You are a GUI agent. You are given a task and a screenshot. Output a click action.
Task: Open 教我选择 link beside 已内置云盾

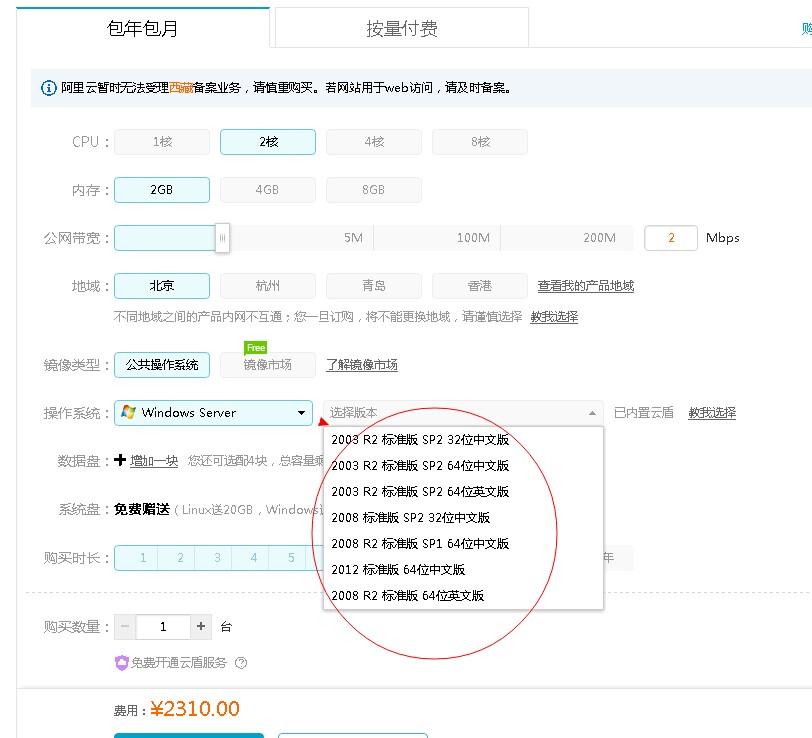tap(712, 413)
